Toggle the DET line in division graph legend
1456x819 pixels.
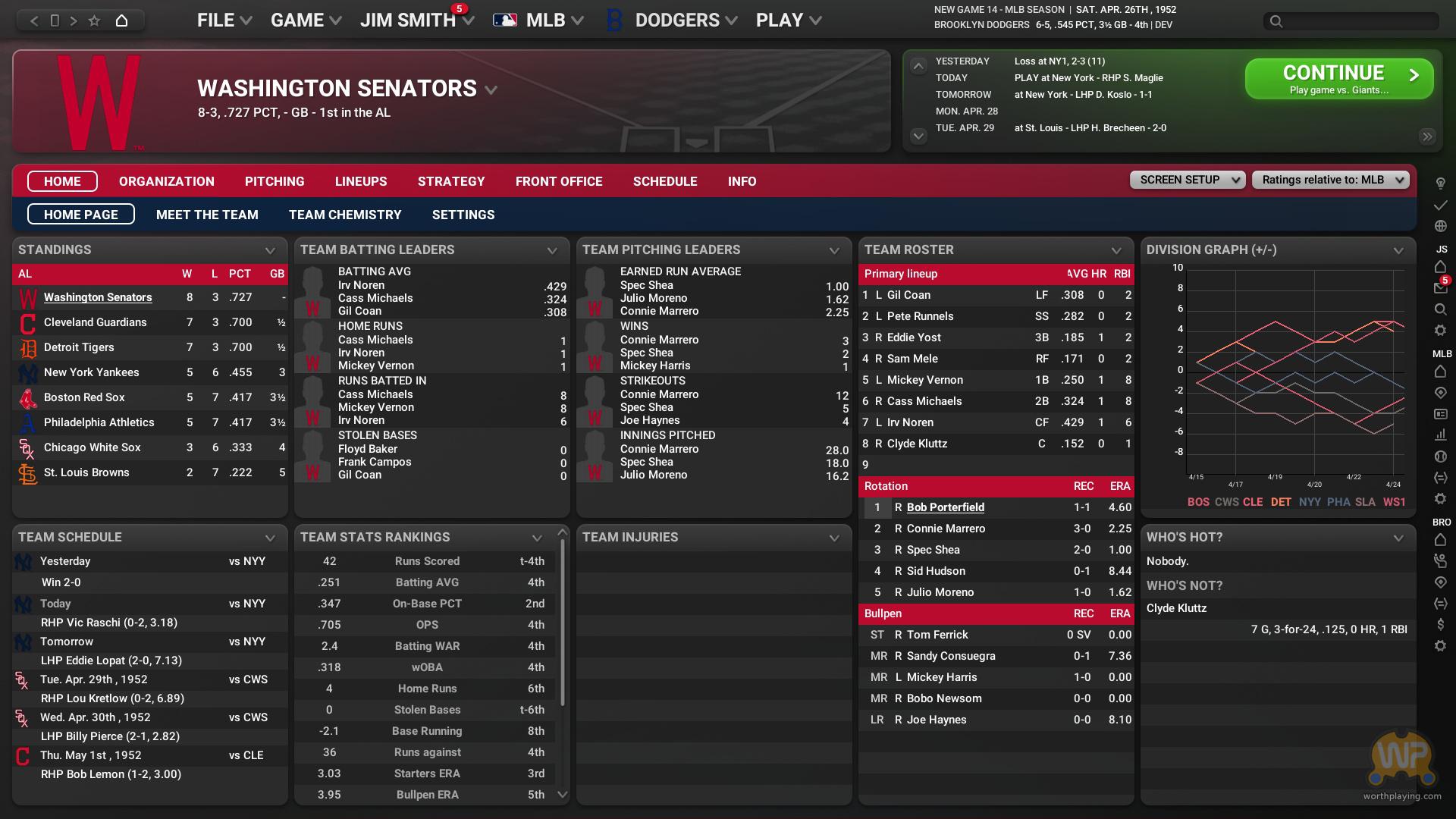point(1281,502)
